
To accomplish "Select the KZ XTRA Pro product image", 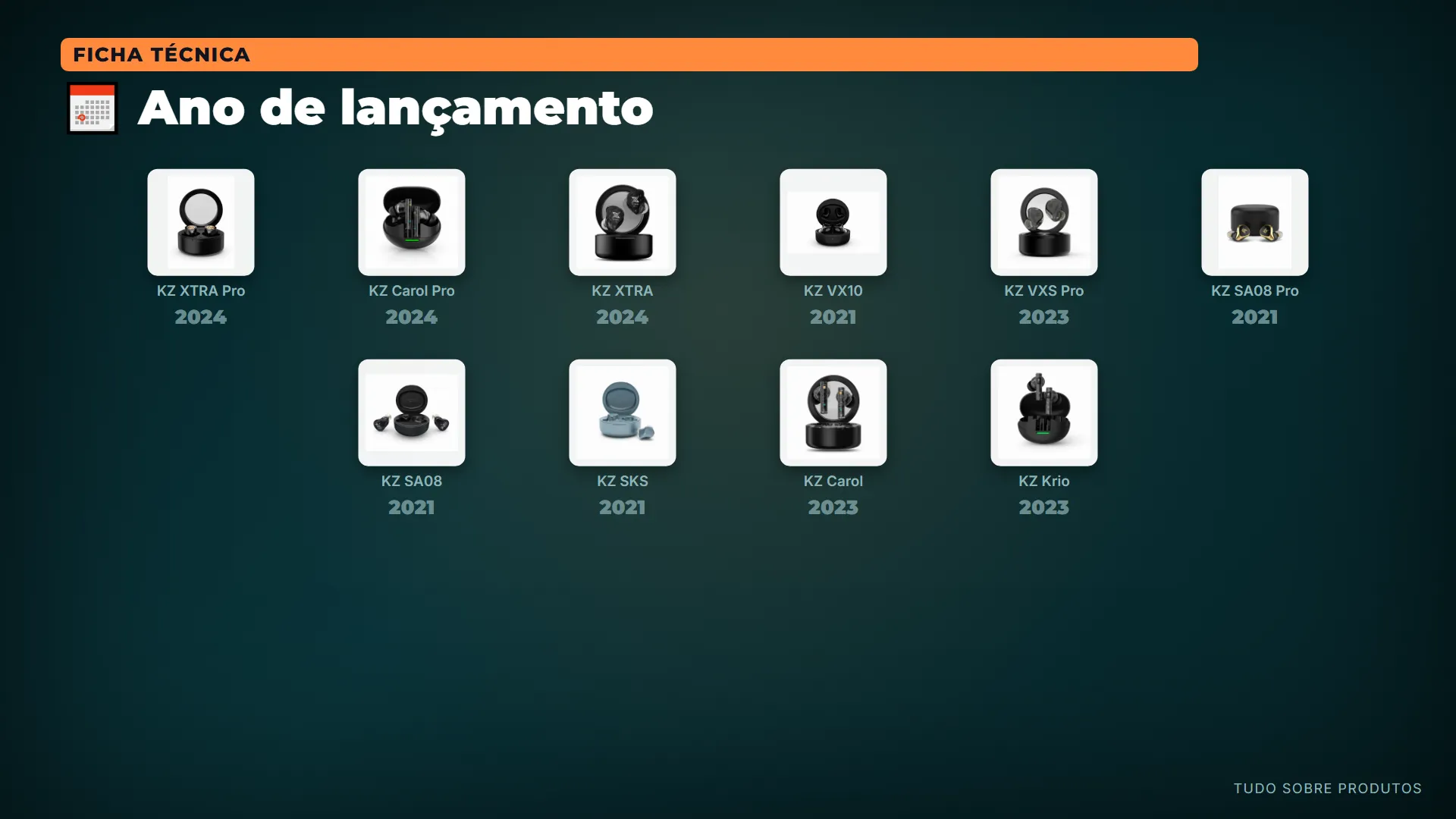I will [x=201, y=222].
